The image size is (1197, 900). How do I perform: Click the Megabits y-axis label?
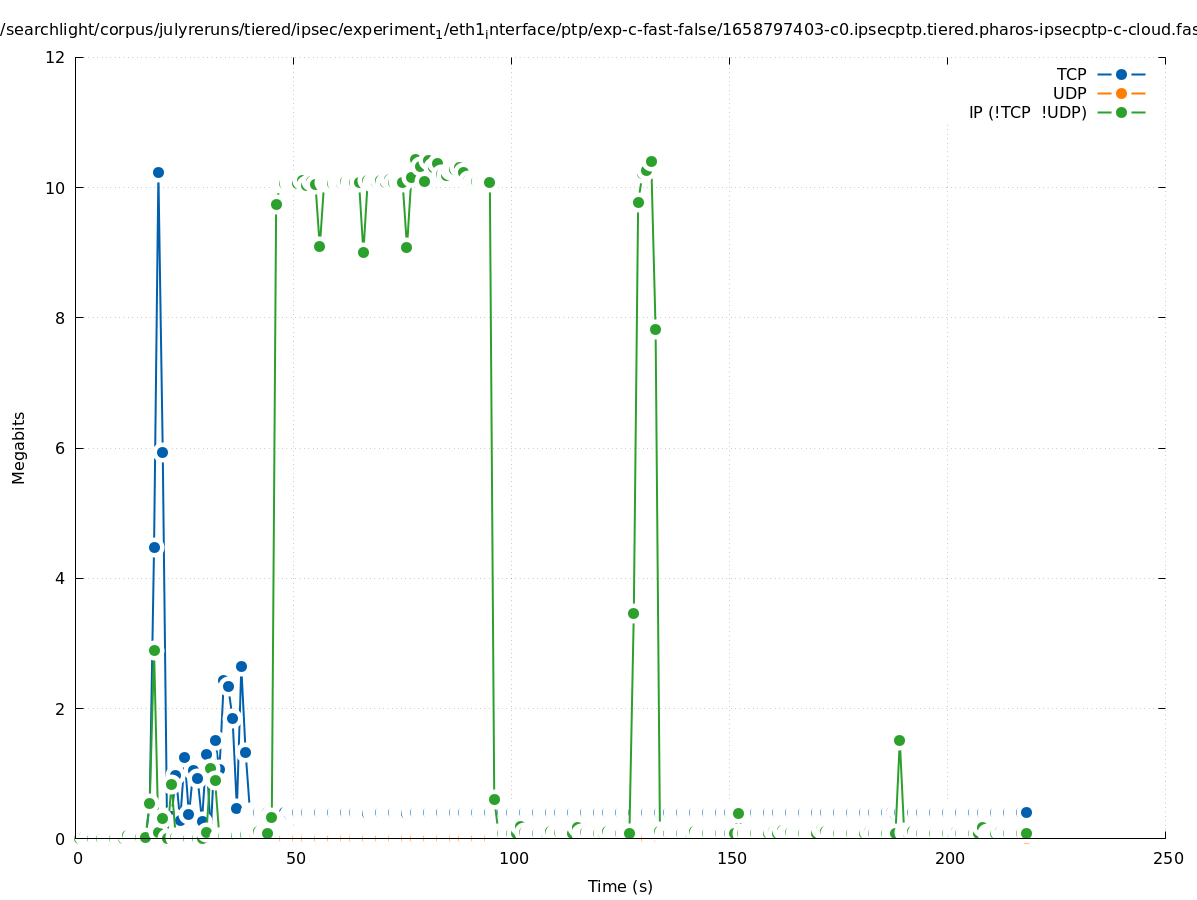[19, 447]
